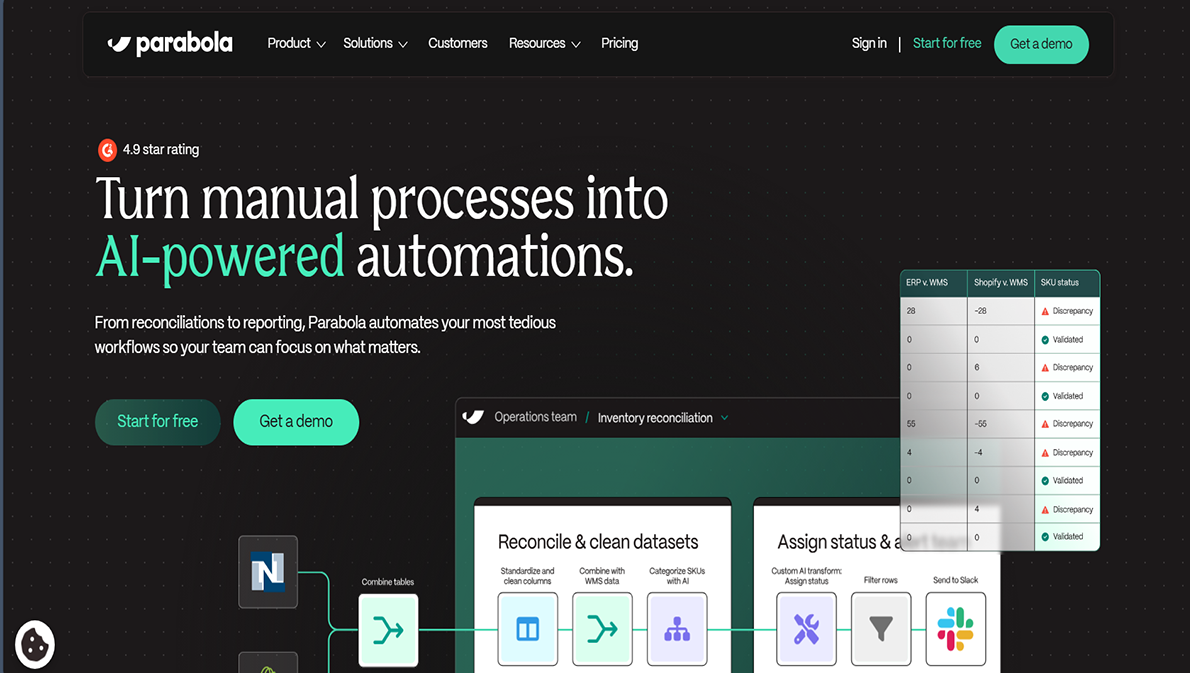Click the Parabola bird icon beside Operations team
The image size is (1190, 673).
click(473, 417)
